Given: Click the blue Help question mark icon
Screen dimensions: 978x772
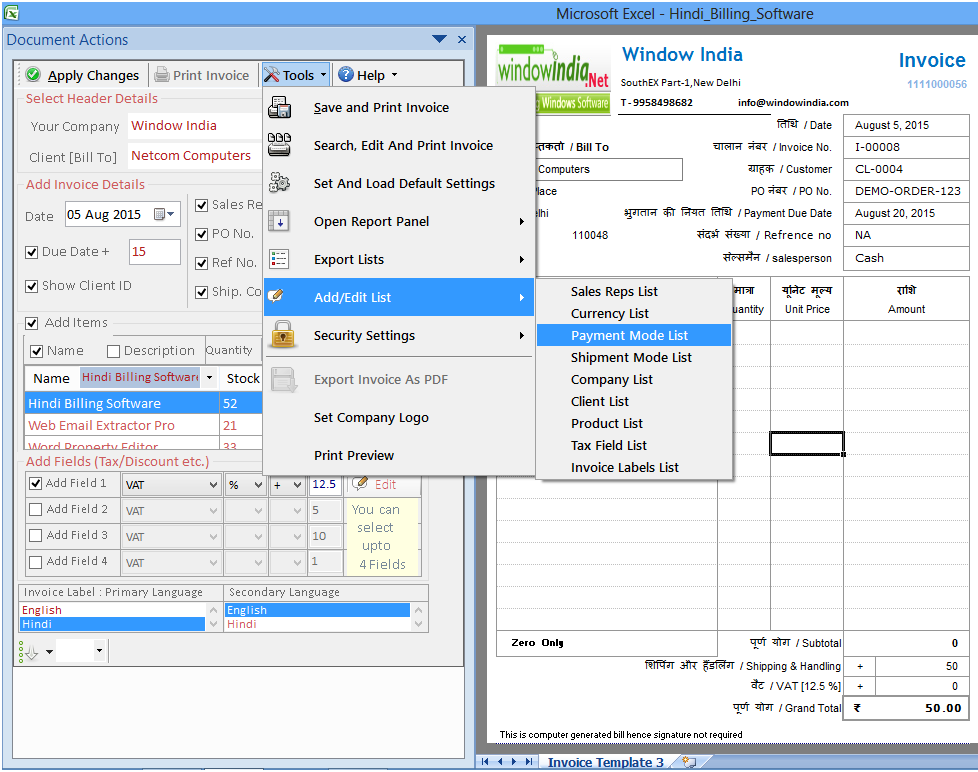Looking at the screenshot, I should tap(346, 75).
